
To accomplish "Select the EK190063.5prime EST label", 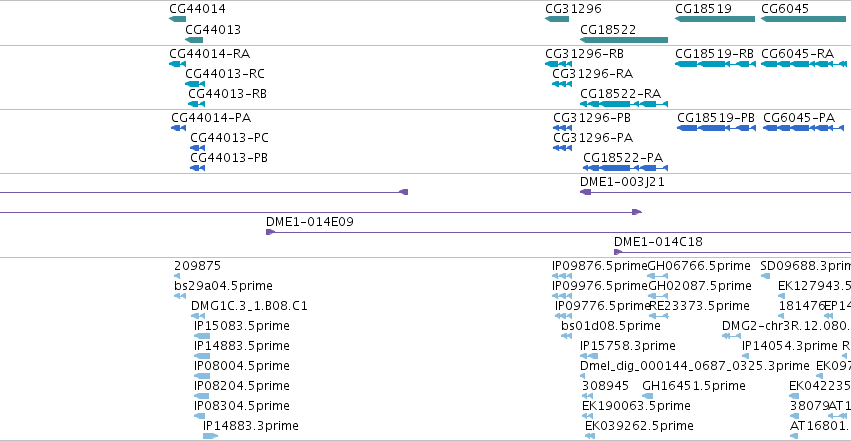I will [x=636, y=406].
